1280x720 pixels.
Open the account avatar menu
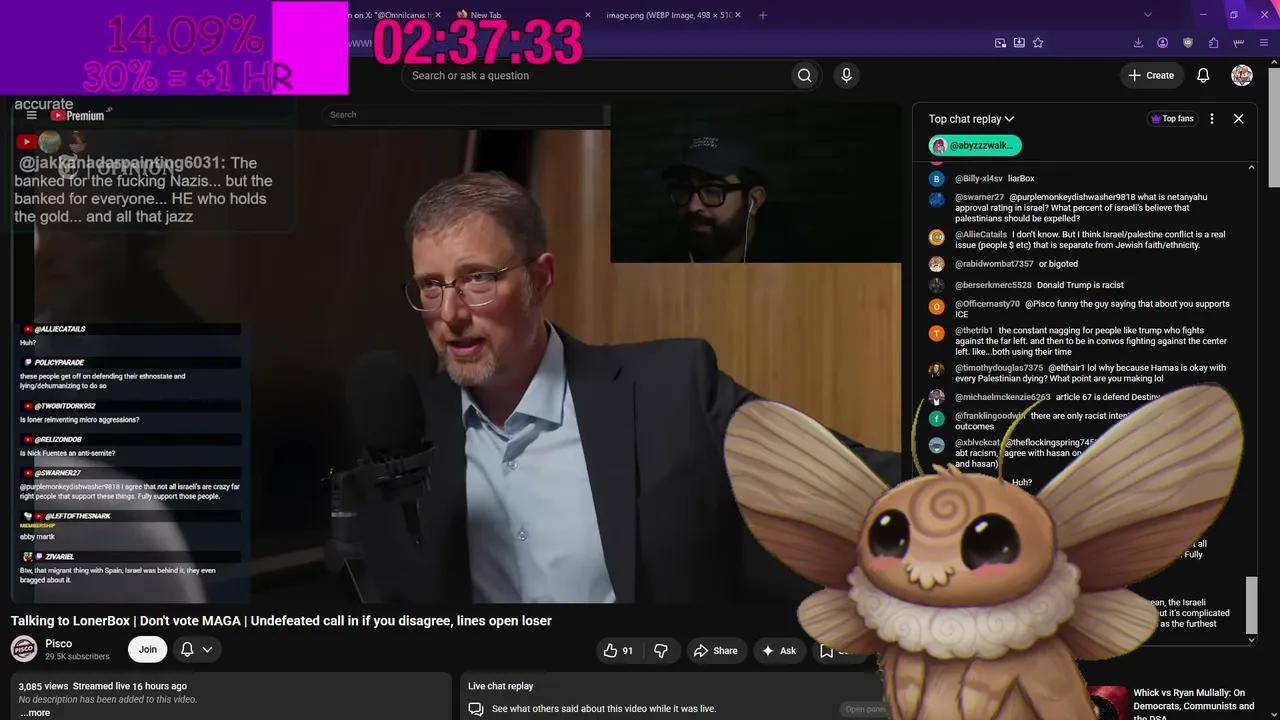click(1242, 75)
